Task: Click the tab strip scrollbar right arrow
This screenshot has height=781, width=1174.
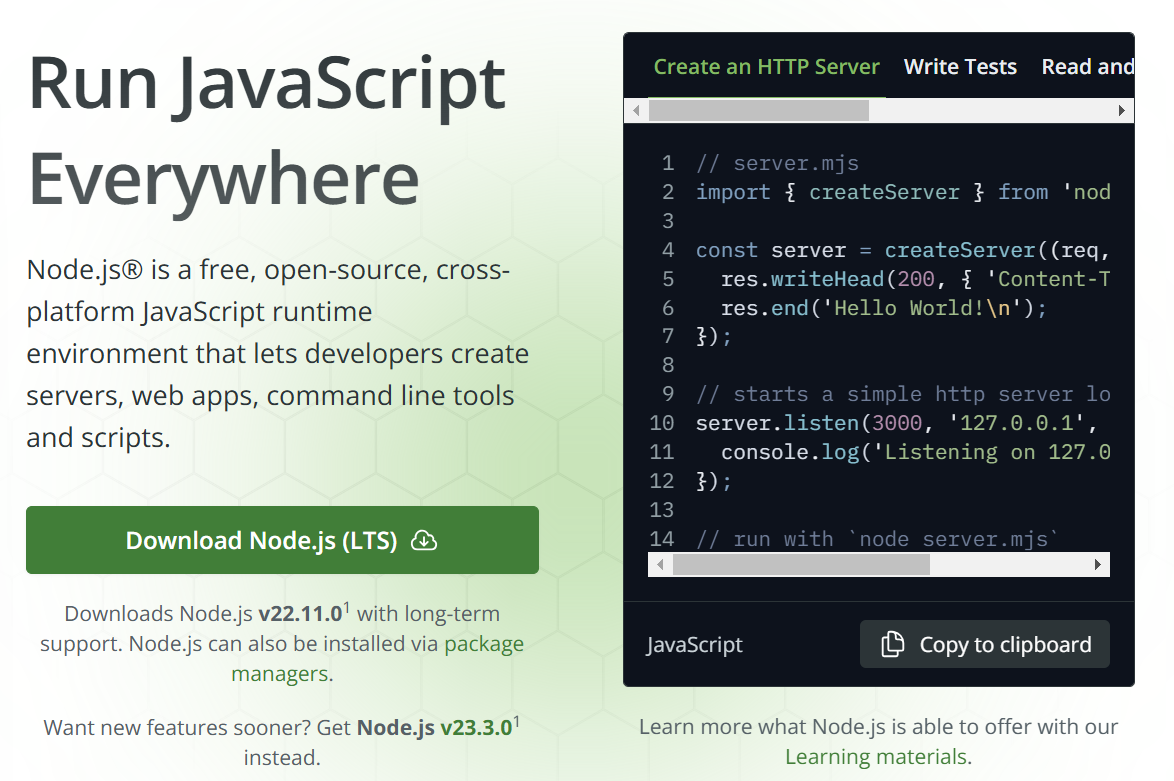Action: point(1122,111)
